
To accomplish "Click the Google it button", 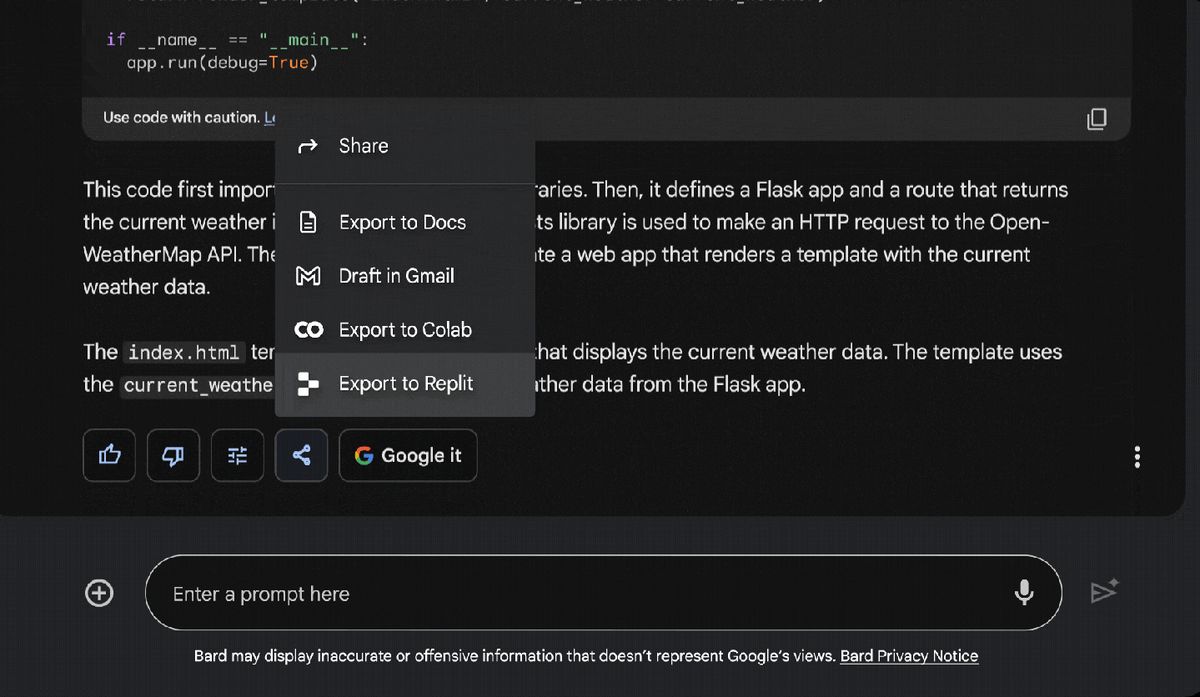I will pyautogui.click(x=408, y=456).
